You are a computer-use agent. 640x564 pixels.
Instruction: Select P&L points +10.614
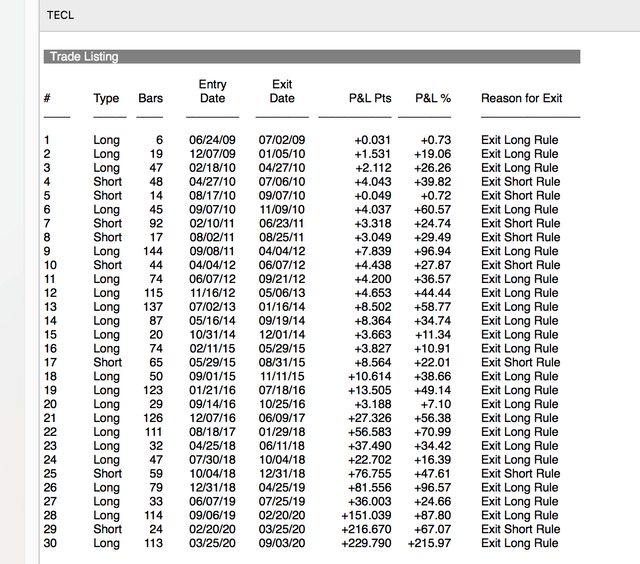369,376
